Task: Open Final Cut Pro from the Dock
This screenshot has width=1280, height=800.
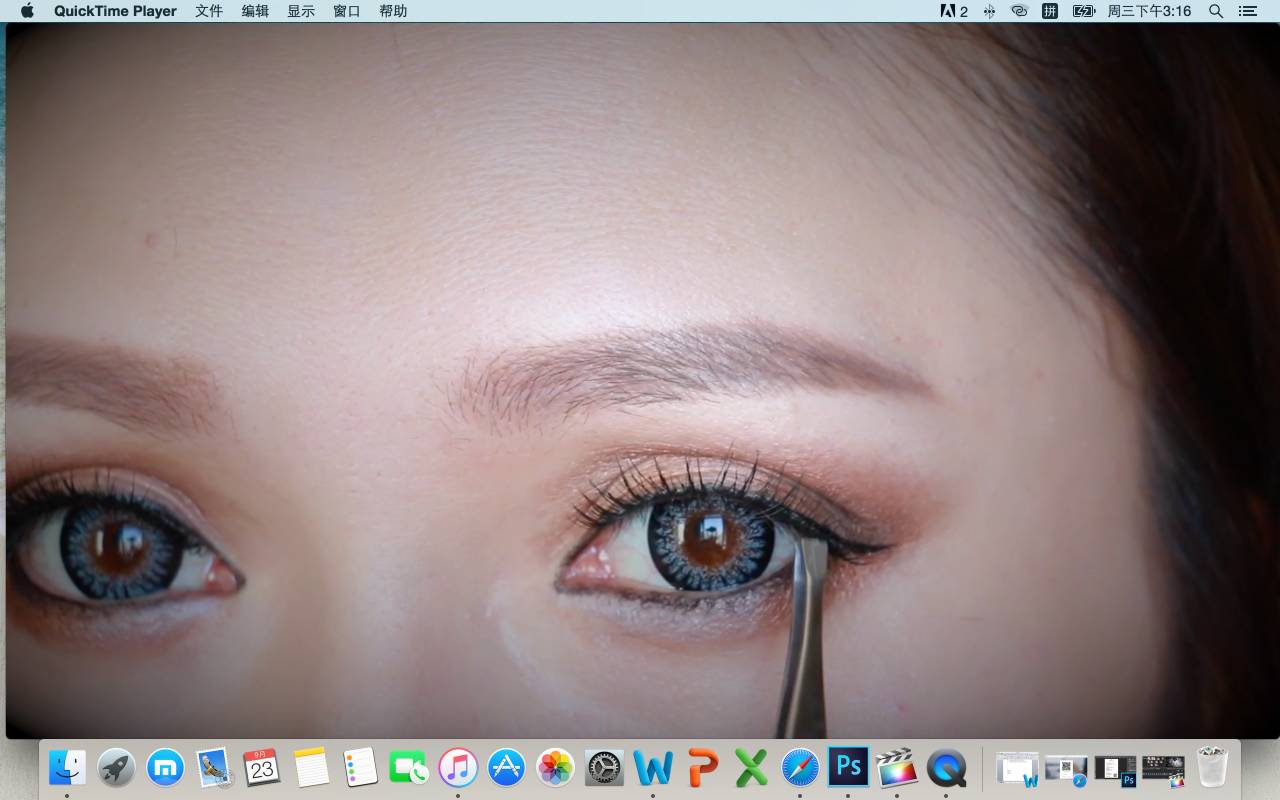Action: (897, 768)
